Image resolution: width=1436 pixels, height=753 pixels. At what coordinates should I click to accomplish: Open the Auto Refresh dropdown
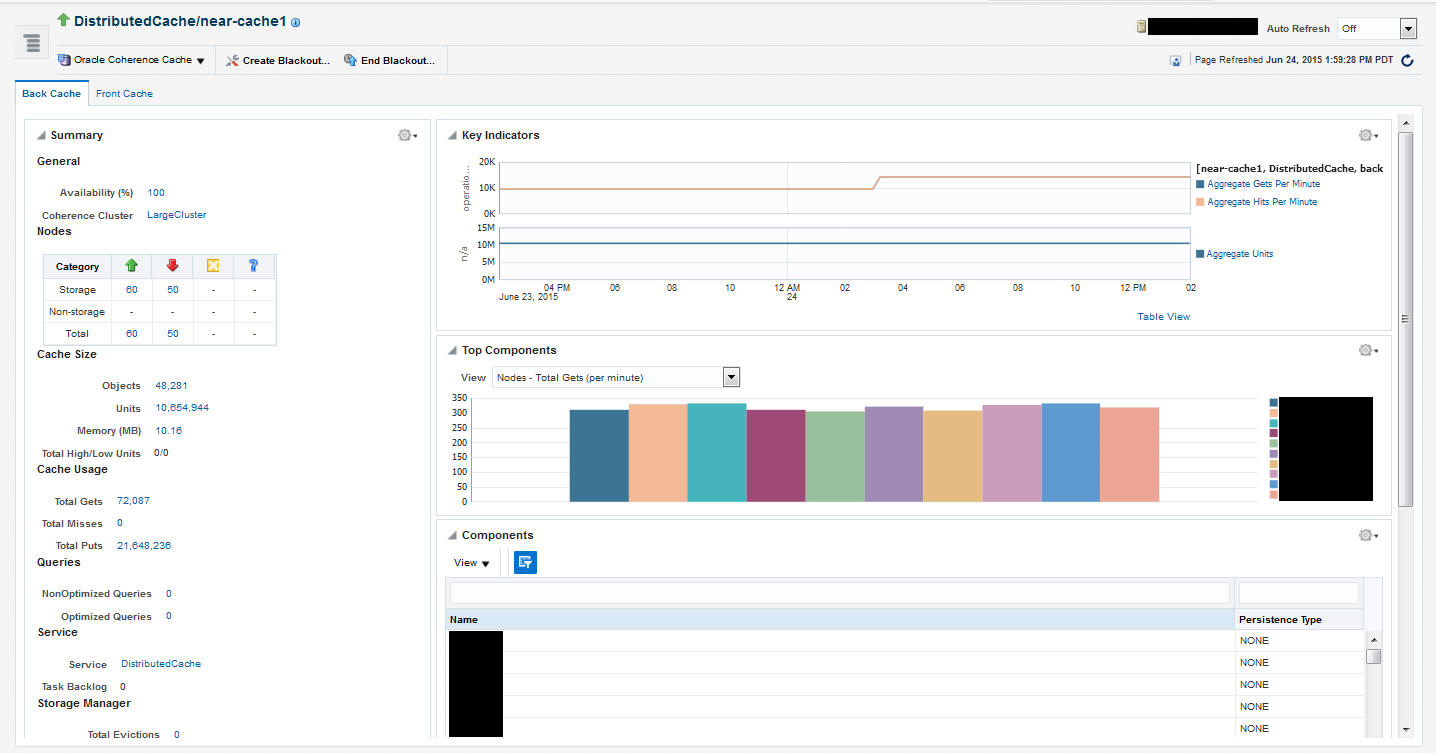pyautogui.click(x=1377, y=29)
